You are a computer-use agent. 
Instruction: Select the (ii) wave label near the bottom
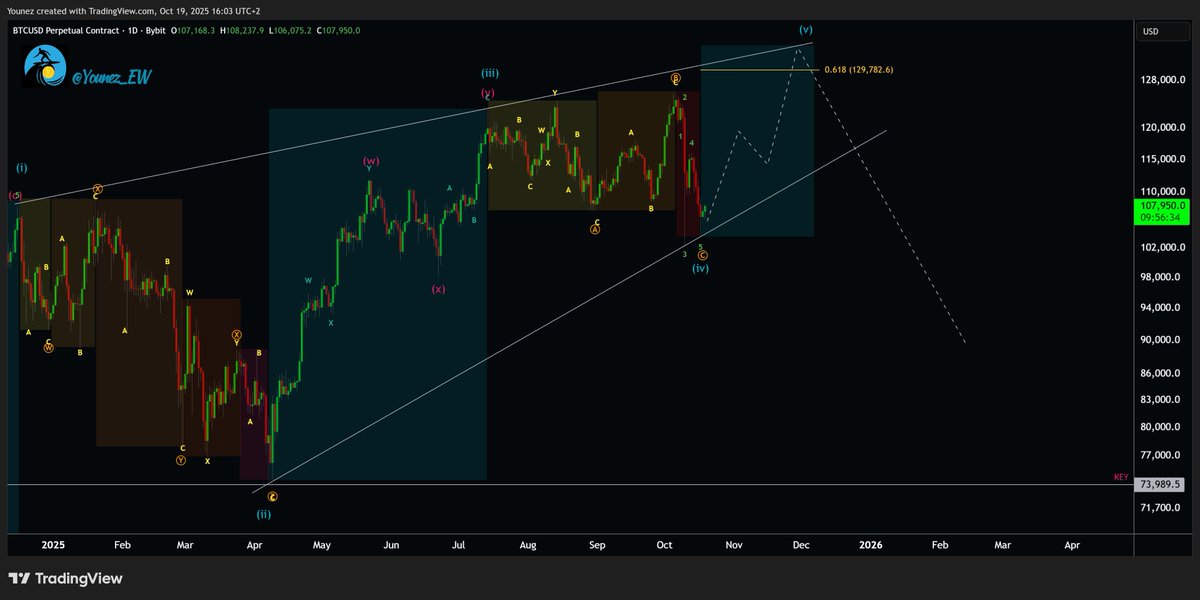[263, 514]
